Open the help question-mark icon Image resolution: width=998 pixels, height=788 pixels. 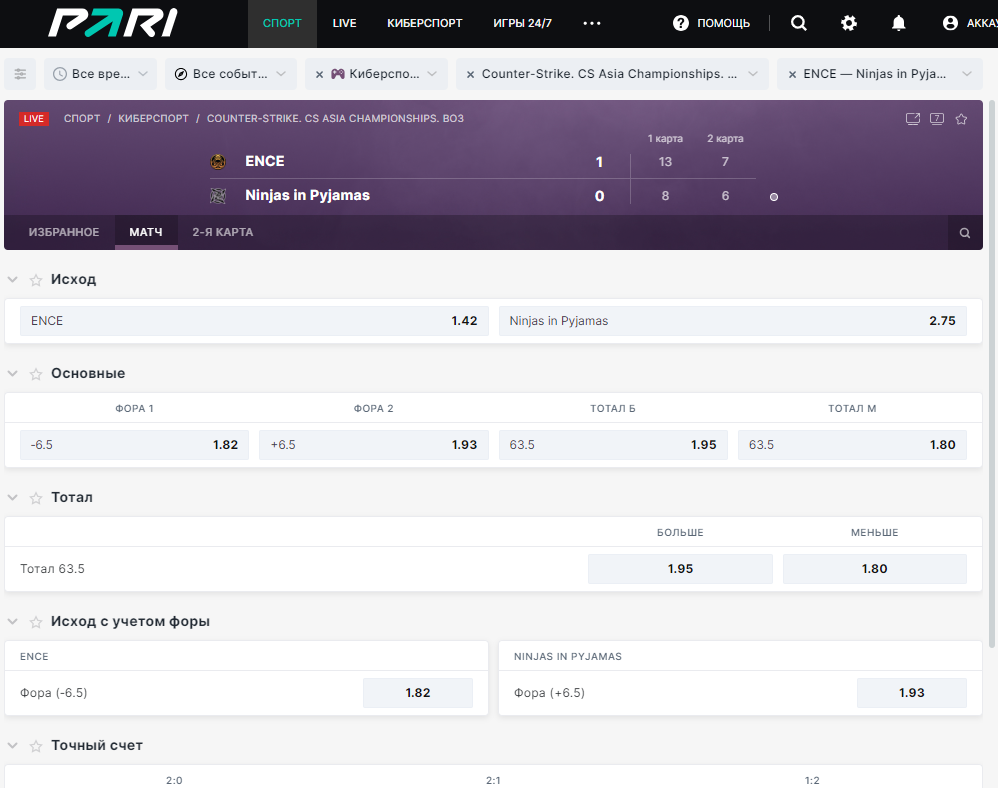[x=680, y=24]
